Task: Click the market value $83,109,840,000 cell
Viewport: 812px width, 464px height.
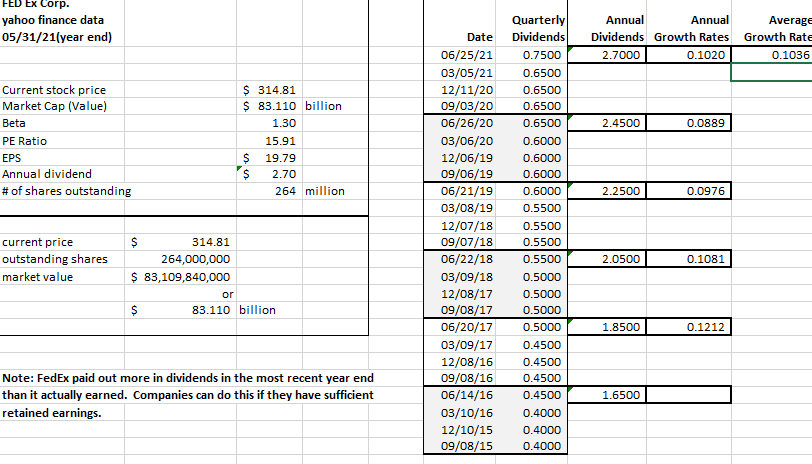Action: coord(181,277)
